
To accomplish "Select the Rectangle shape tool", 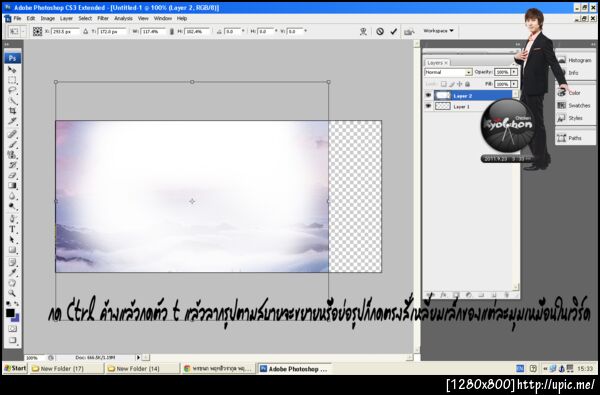I will point(12,250).
